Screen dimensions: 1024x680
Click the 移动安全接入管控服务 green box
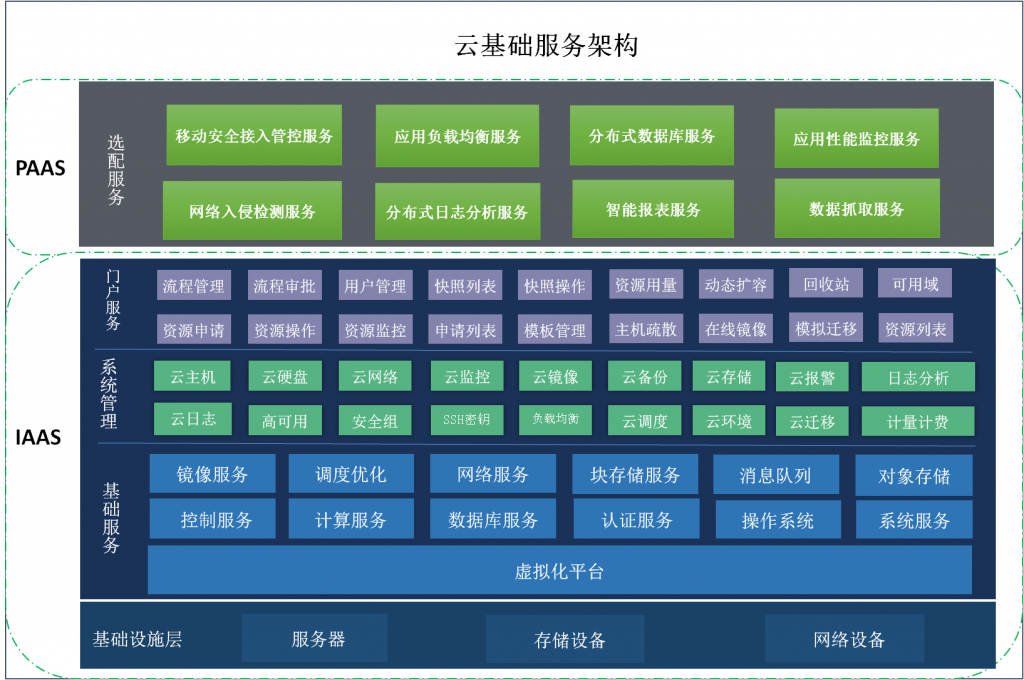[x=254, y=135]
